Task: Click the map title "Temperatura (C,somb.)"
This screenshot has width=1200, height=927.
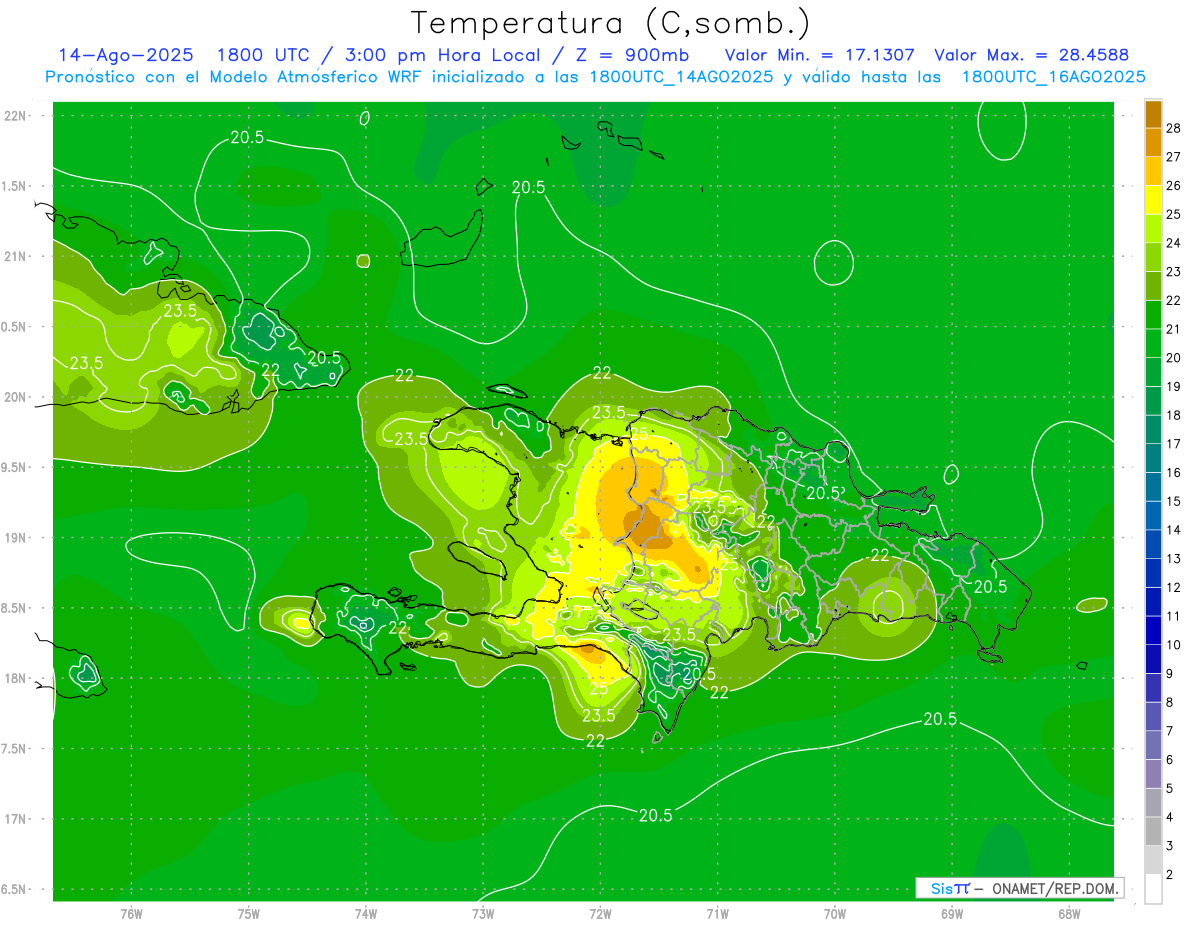Action: coord(611,23)
